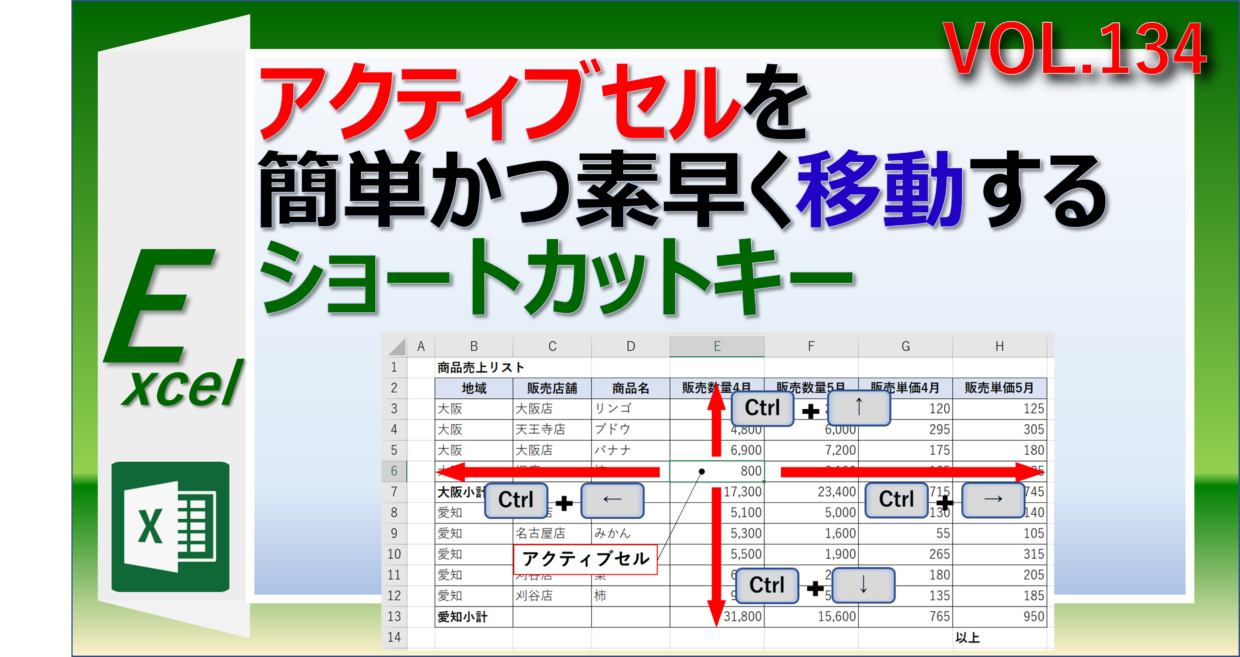Click the 以上 cell
The height and width of the screenshot is (657, 1240).
(x=1000, y=637)
